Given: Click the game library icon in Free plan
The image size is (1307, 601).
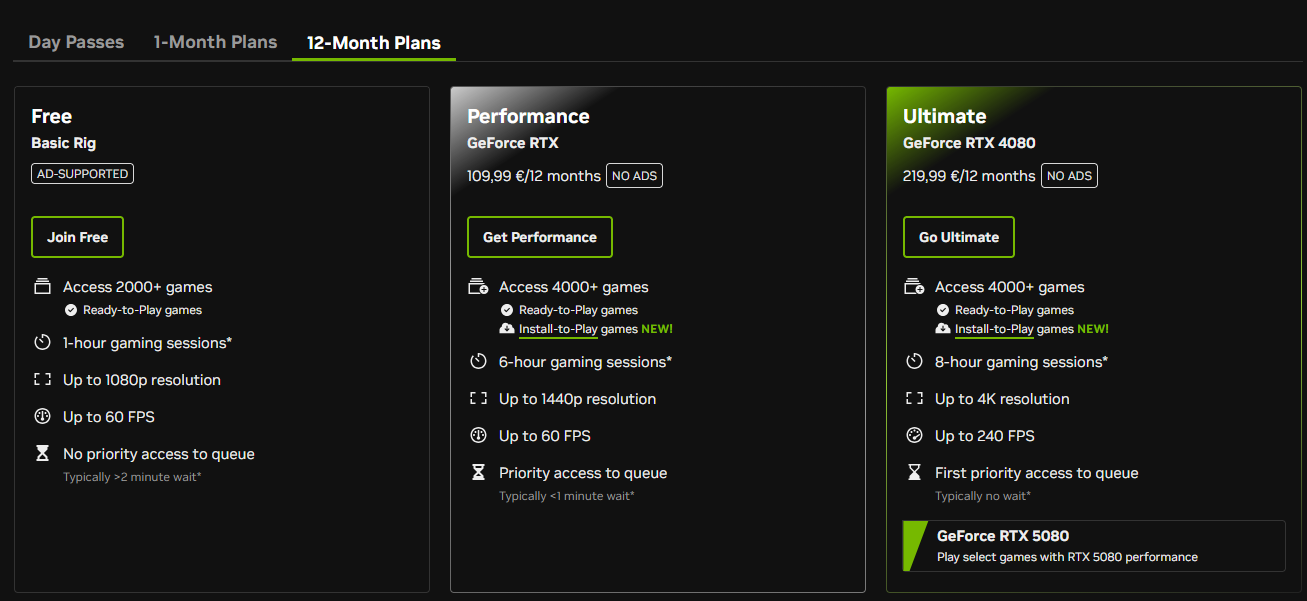Looking at the screenshot, I should [42, 287].
